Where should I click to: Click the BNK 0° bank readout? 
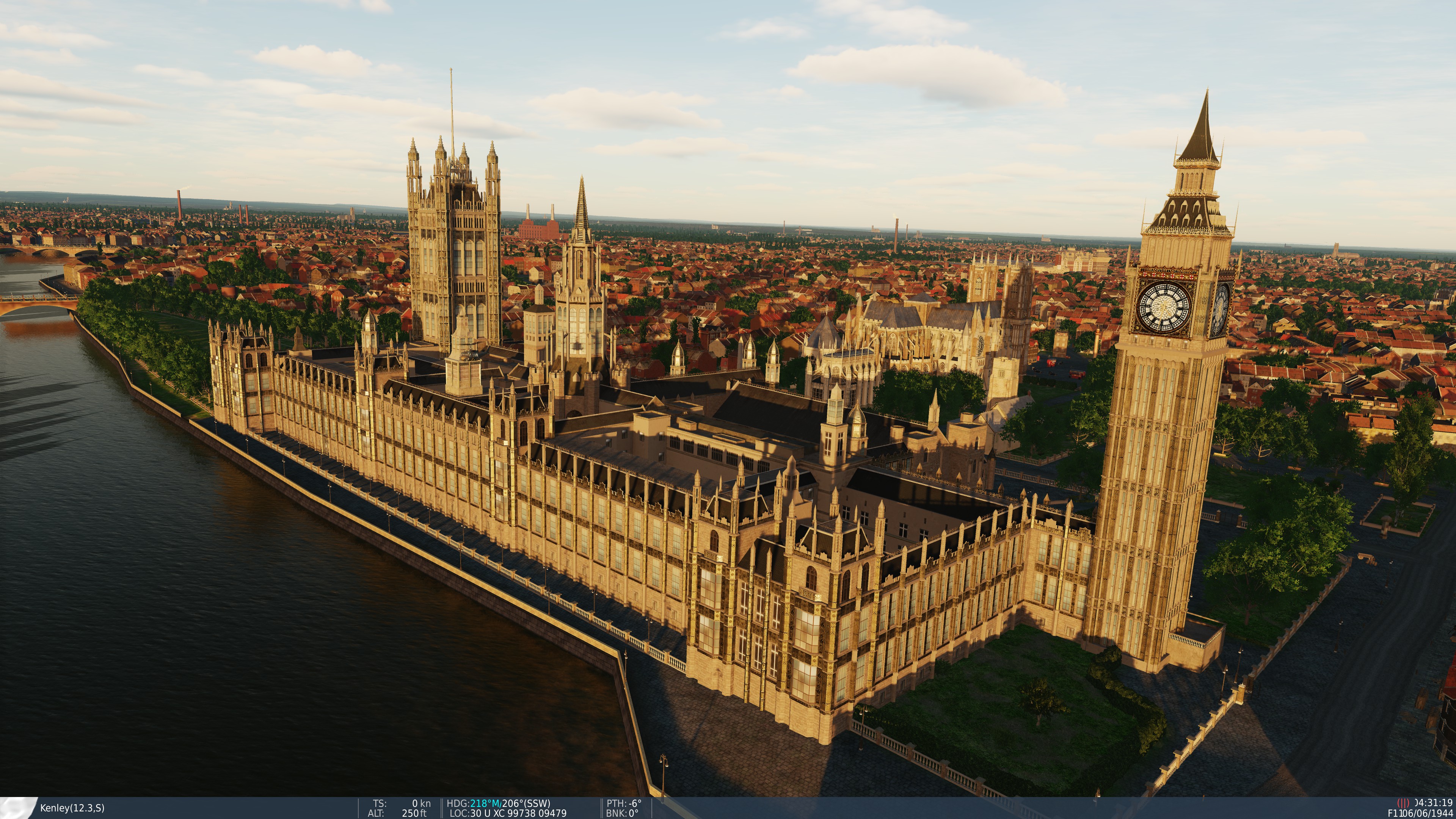pos(622,813)
